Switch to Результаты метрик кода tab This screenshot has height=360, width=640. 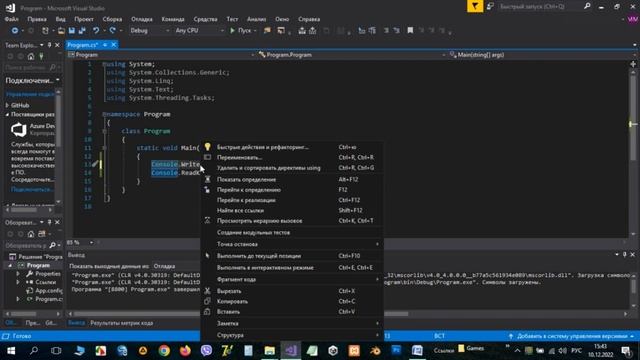click(122, 323)
